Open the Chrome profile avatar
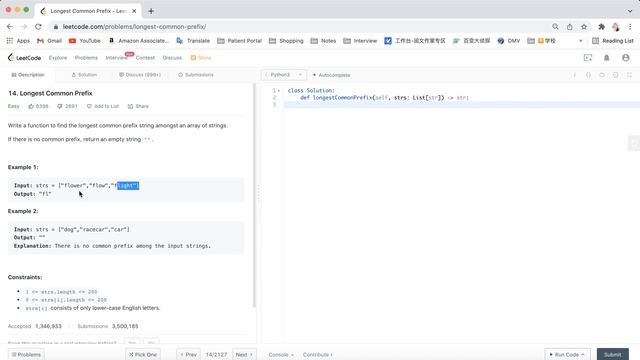This screenshot has height=360, width=640. pyautogui.click(x=616, y=27)
